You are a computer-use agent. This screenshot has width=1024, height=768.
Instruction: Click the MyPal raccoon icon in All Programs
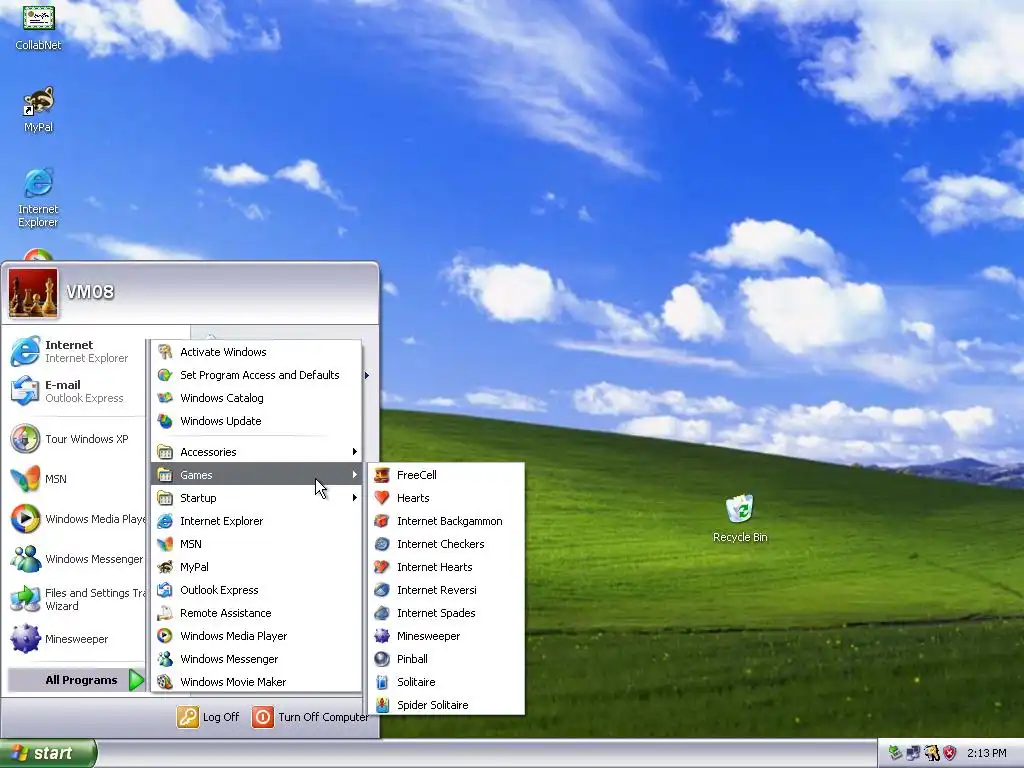pyautogui.click(x=165, y=567)
